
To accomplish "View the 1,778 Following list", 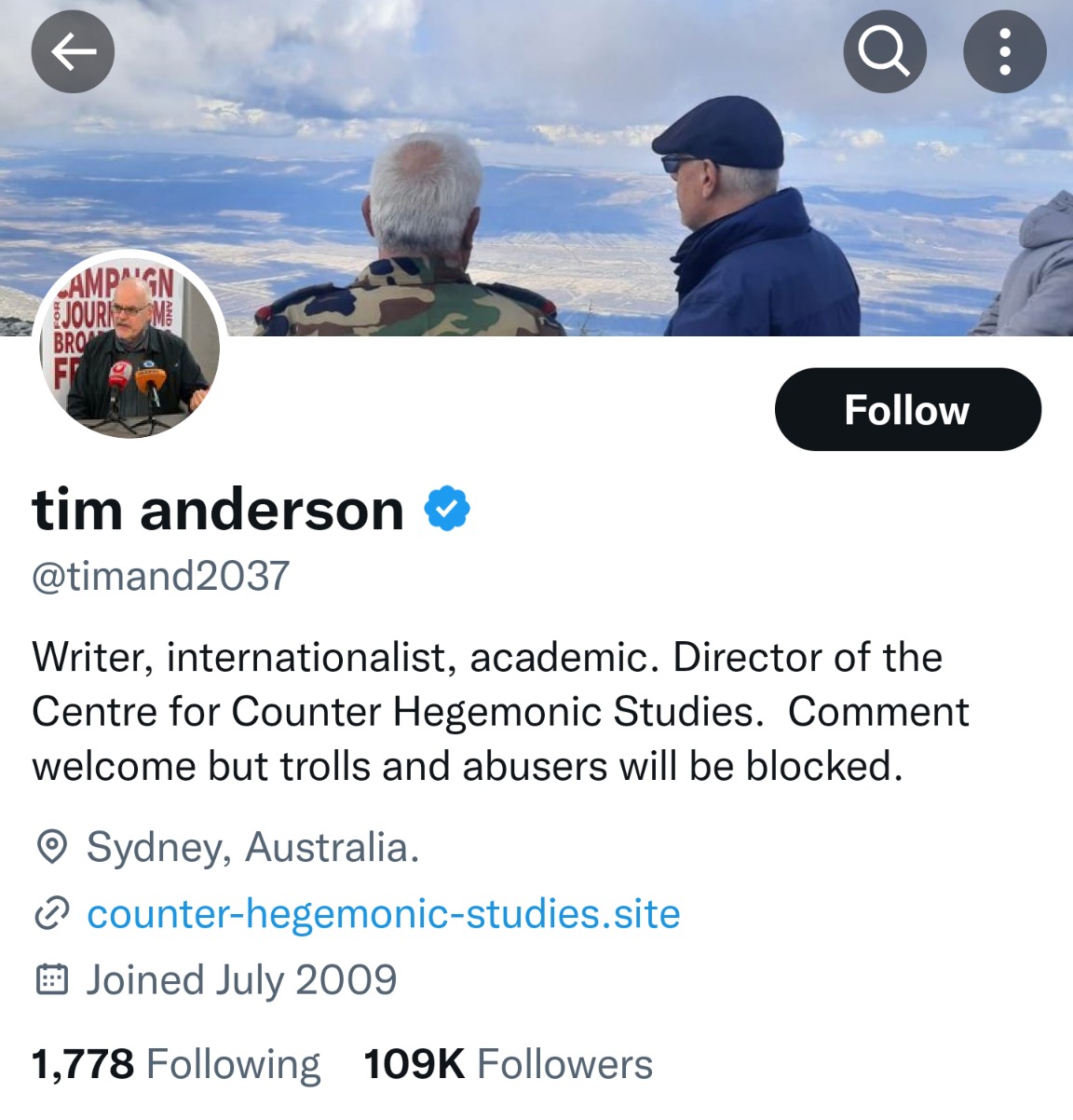I will tap(176, 1064).
